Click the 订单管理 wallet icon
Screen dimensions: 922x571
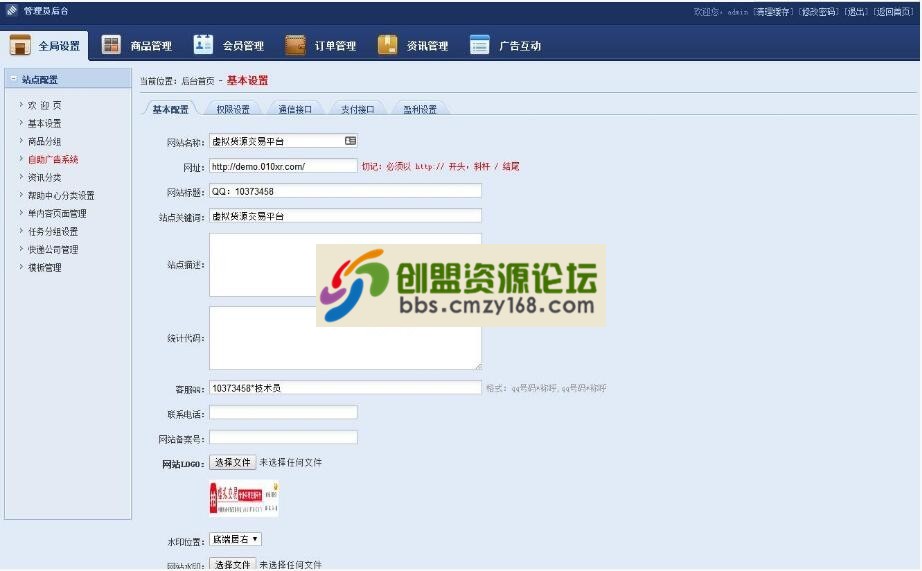click(x=295, y=45)
